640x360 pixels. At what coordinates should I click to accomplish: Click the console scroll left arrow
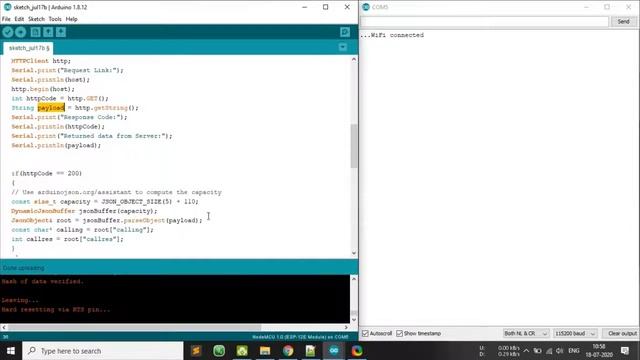coord(4,327)
